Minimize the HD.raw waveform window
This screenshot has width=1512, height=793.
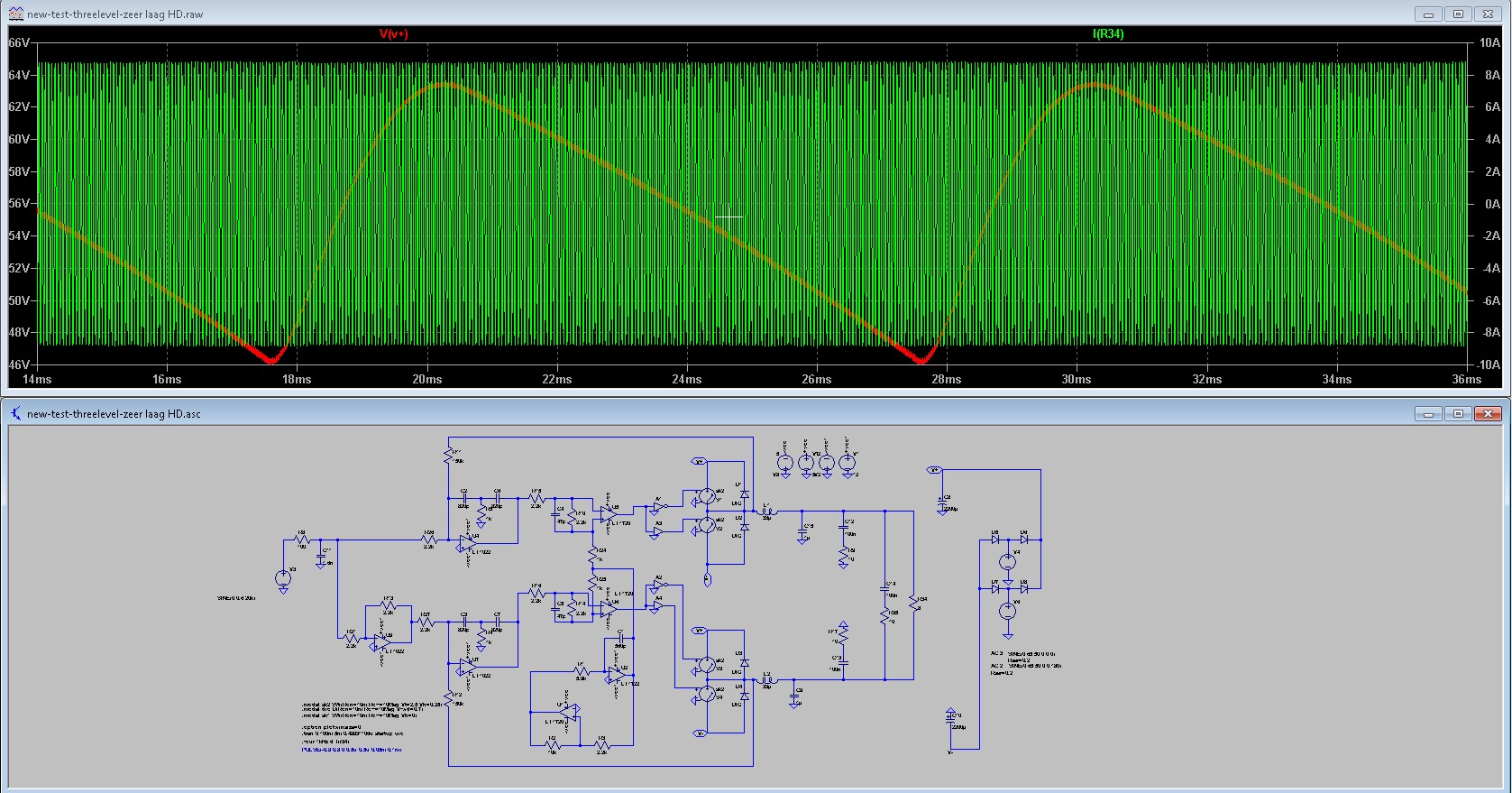[1428, 14]
